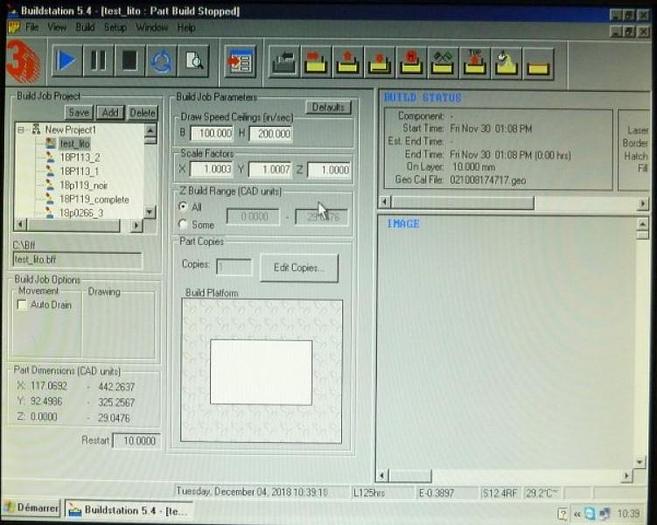Image resolution: width=657 pixels, height=525 pixels.
Task: Click the Image panel scroll down arrow
Action: click(640, 462)
